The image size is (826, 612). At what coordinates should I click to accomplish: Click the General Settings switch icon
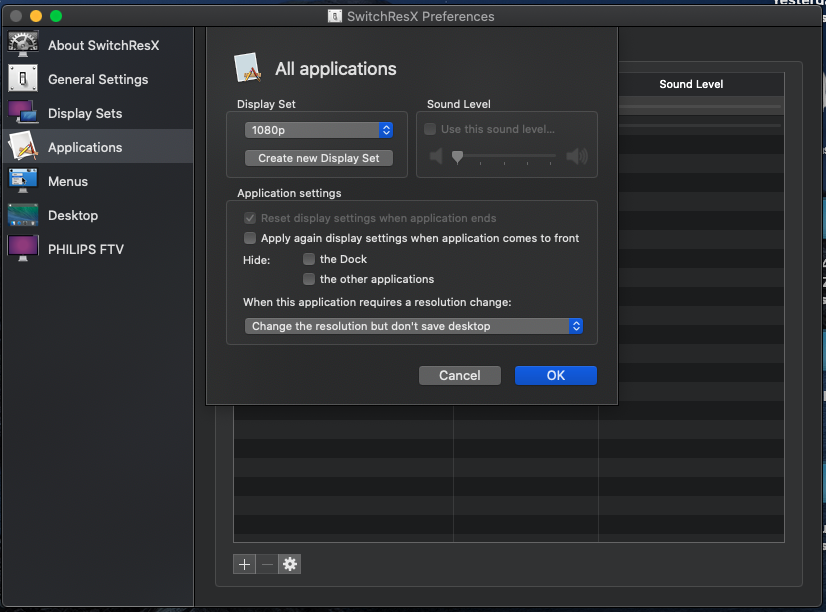(23, 78)
